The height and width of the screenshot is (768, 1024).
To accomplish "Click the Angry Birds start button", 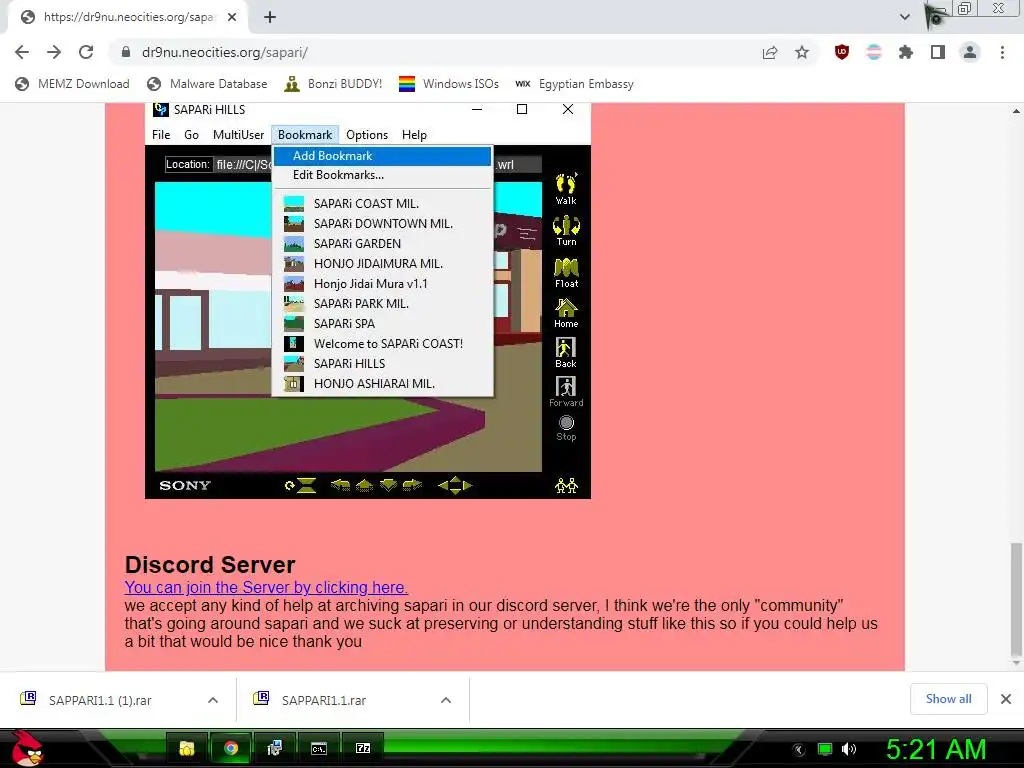I will coord(27,748).
